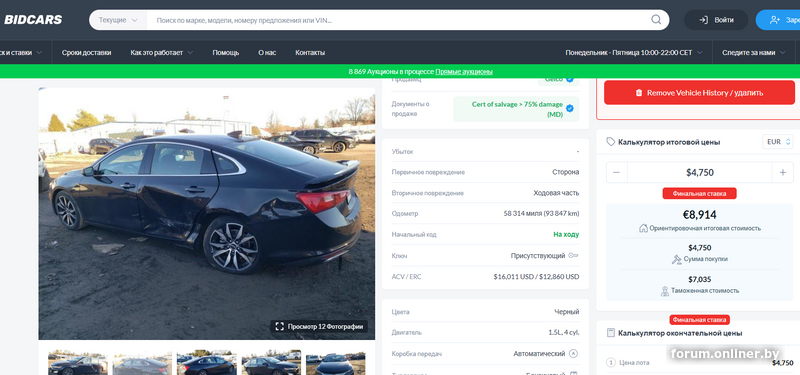Click the price tag icon beside Калькулятор итоговой цены

(611, 142)
